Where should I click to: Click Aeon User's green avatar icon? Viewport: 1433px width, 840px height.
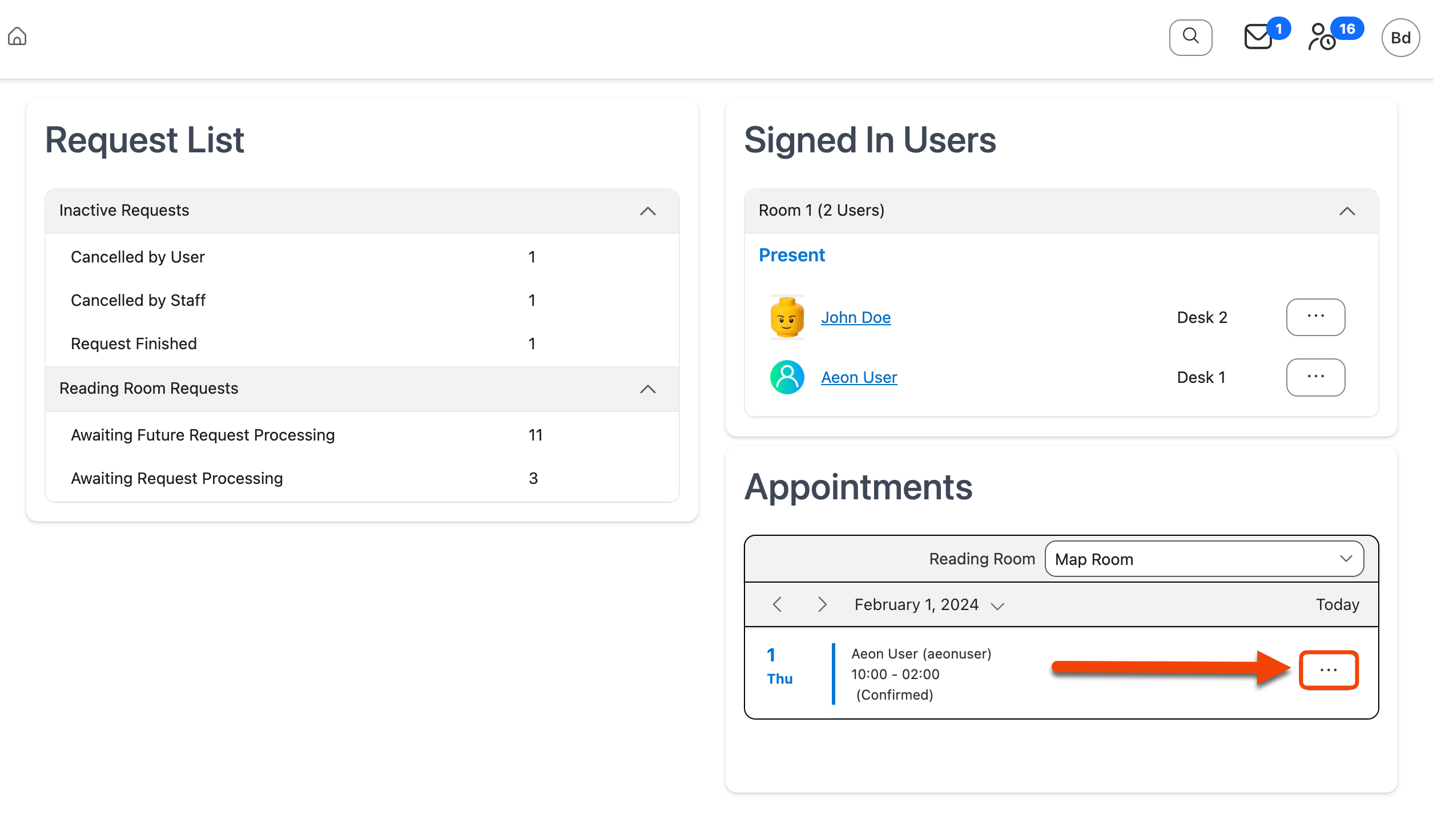coord(787,377)
